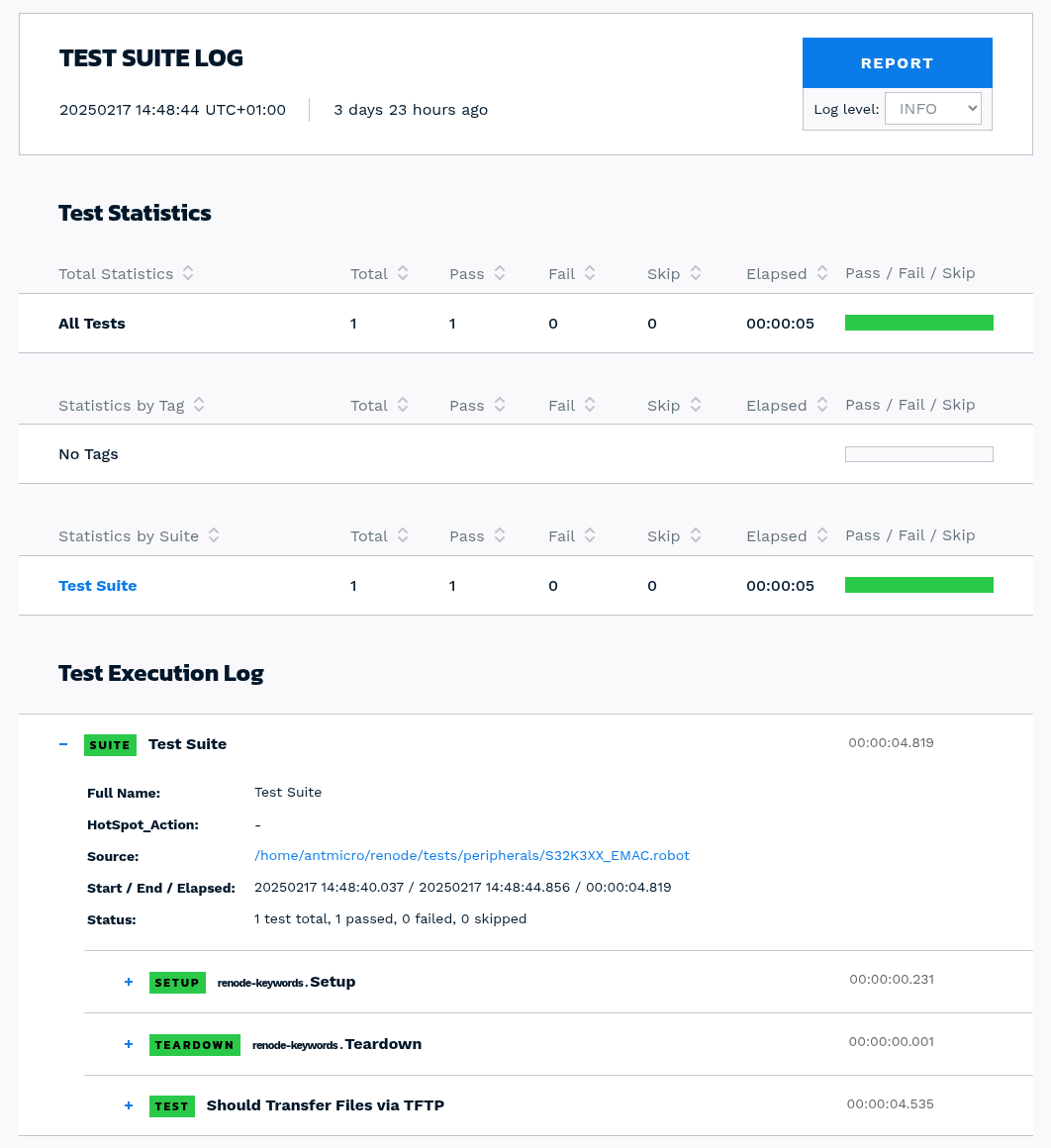Expand the renode-keywords Setup keyword
The image size is (1051, 1148).
pos(129,982)
